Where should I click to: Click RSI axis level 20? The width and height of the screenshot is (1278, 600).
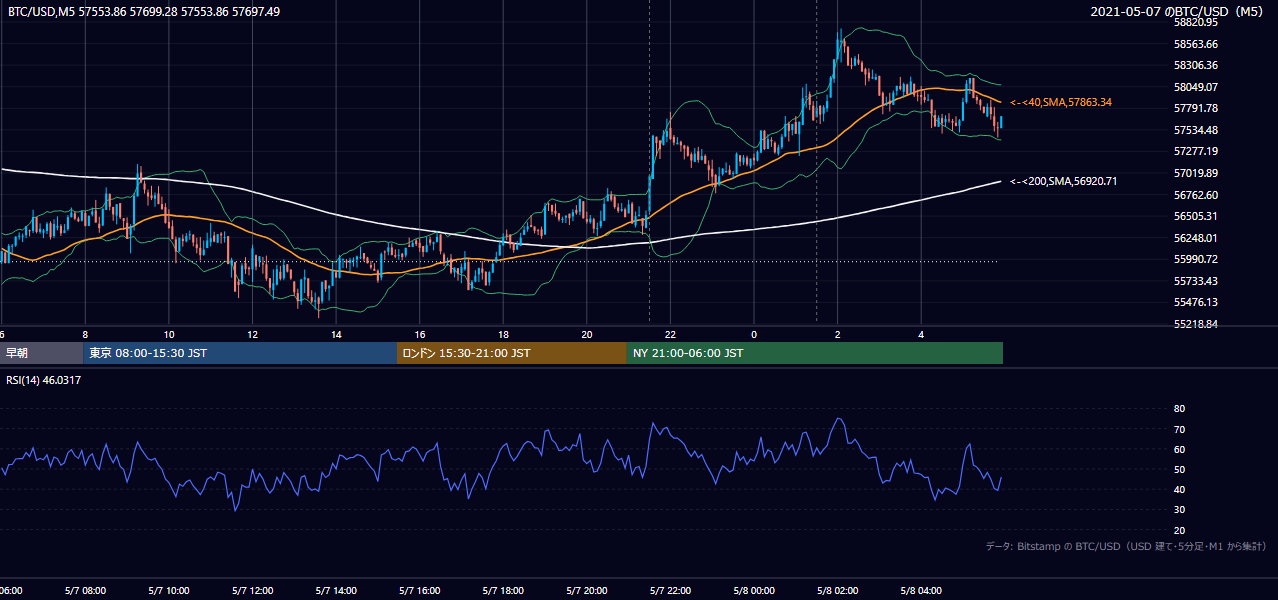point(1179,530)
